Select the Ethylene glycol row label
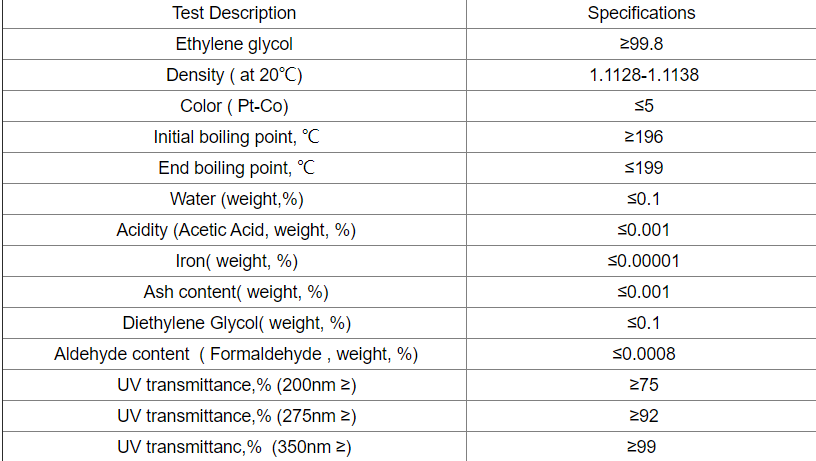Viewport: 816px width, 461px height. (234, 44)
